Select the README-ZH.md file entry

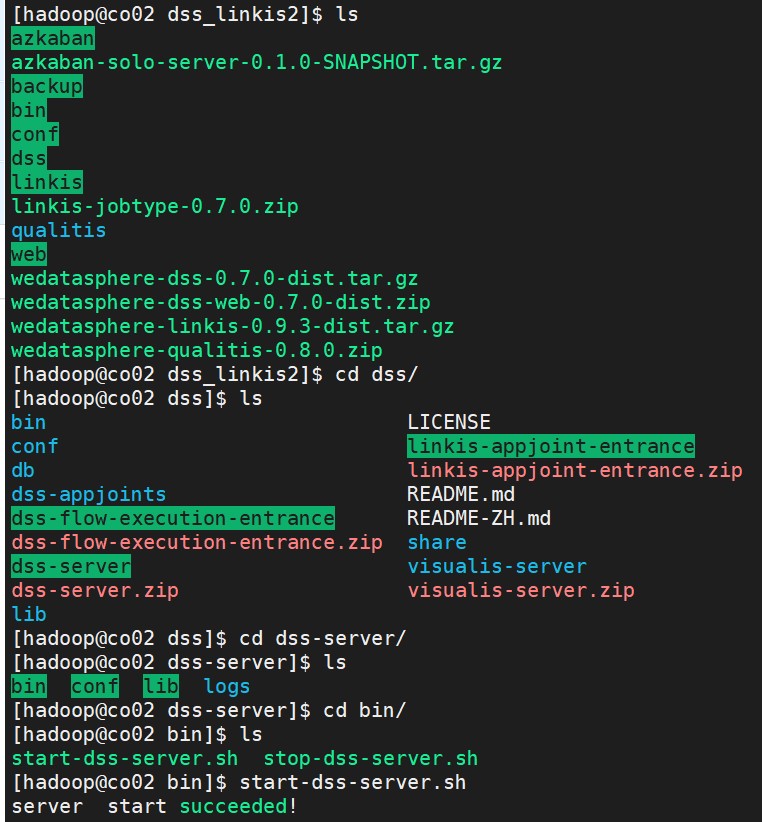pyautogui.click(x=479, y=518)
